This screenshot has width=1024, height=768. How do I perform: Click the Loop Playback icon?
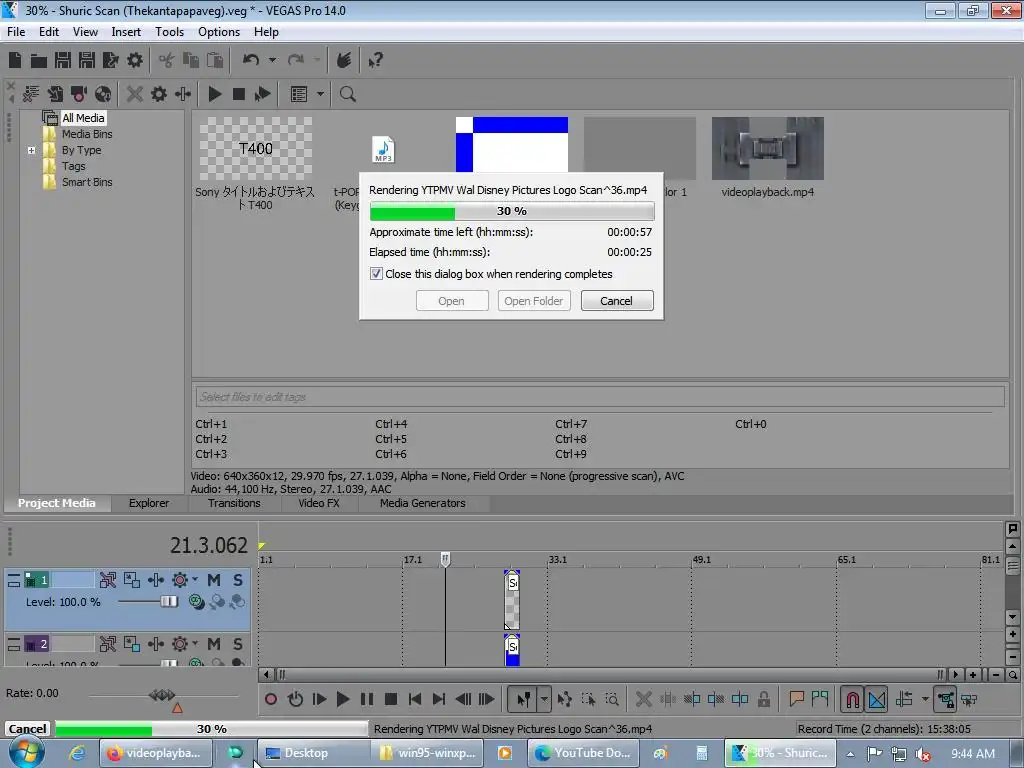click(295, 699)
